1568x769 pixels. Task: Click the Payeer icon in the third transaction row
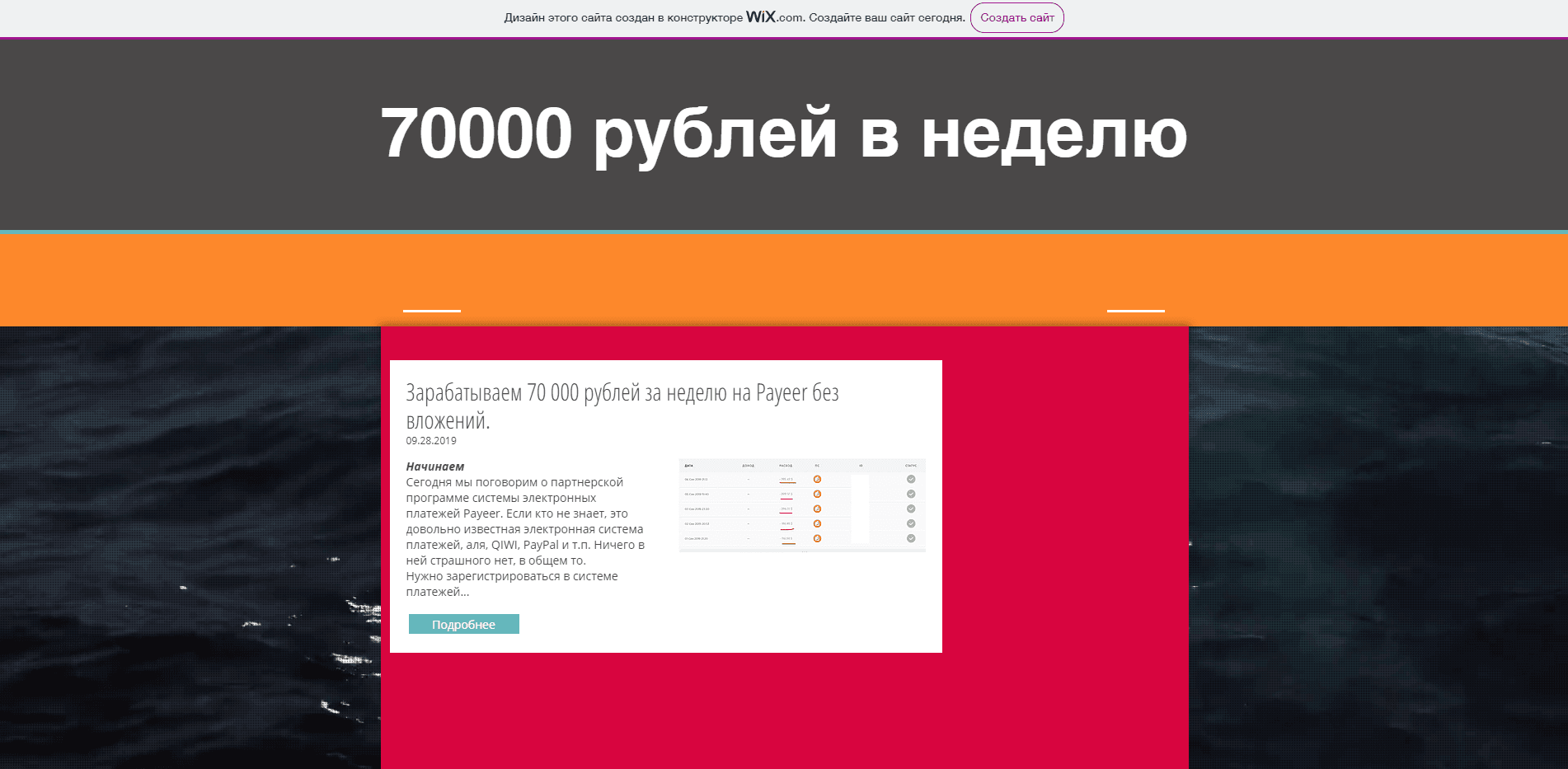(x=817, y=509)
